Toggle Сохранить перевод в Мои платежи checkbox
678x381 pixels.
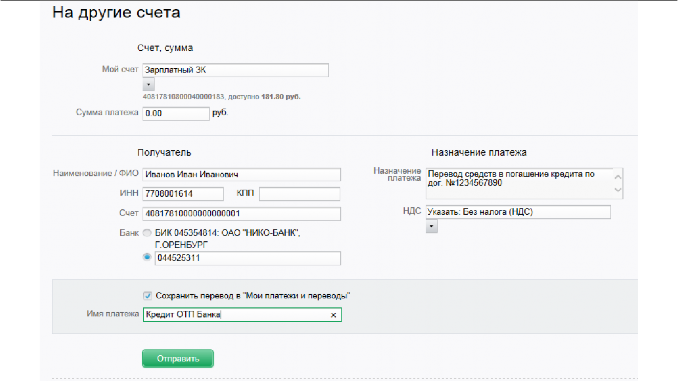[x=147, y=296]
